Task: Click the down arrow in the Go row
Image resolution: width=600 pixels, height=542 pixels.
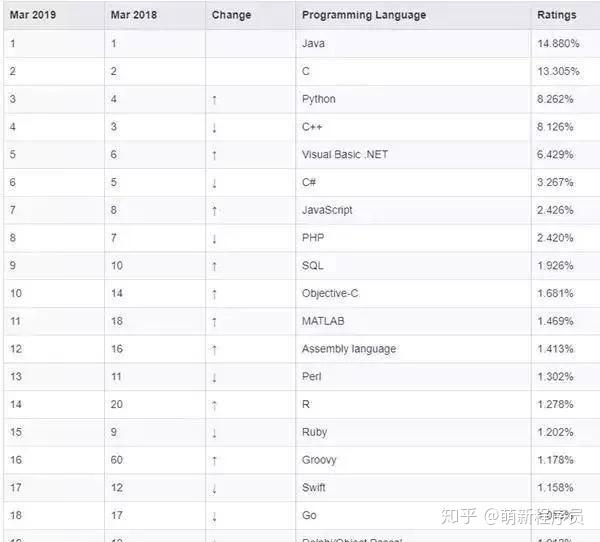Action: tap(214, 516)
